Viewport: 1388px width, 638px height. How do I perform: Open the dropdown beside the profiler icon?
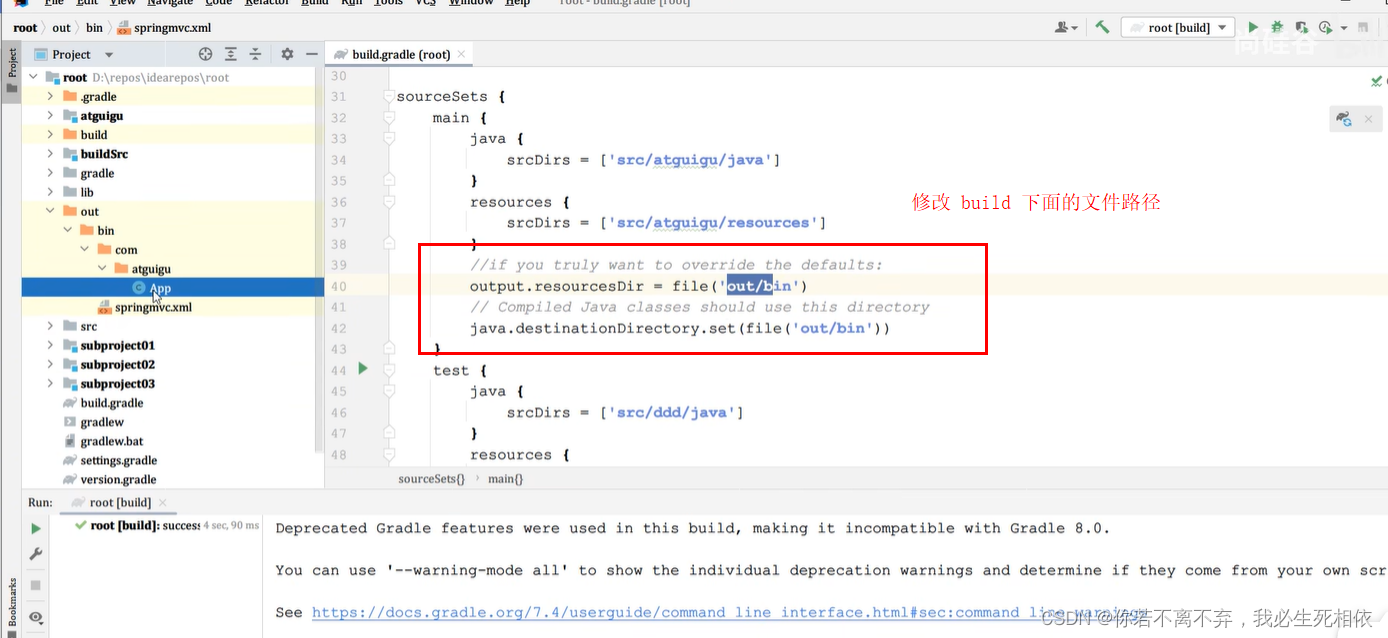[x=1344, y=28]
